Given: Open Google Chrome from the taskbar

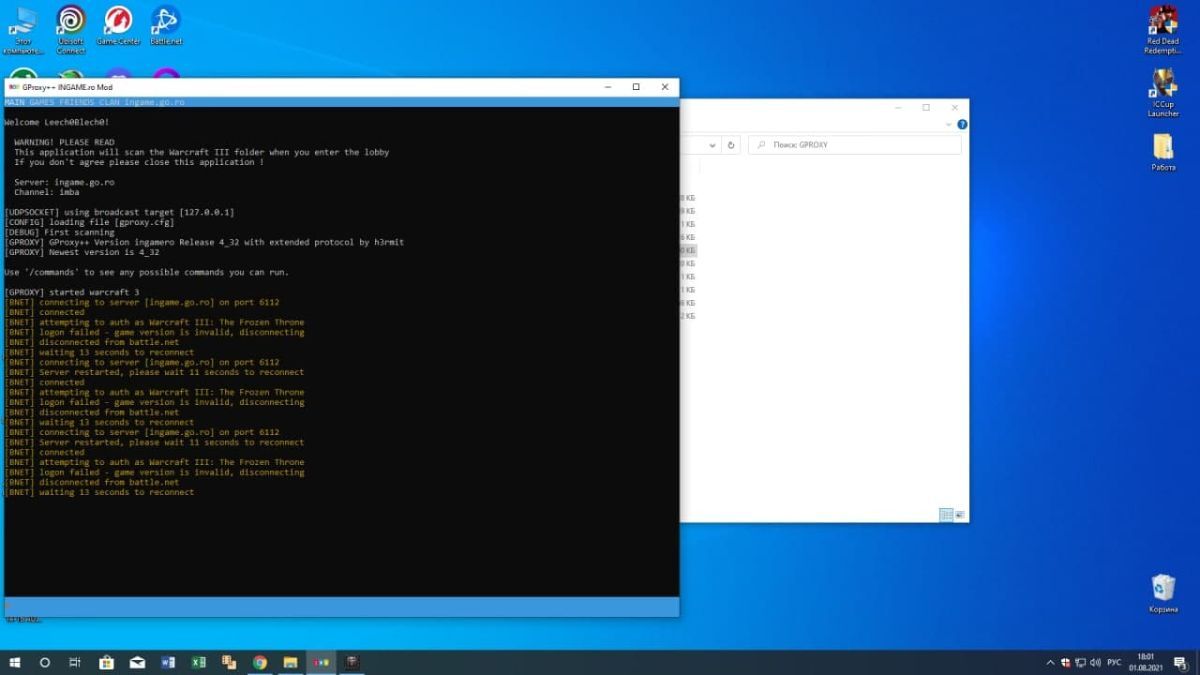Looking at the screenshot, I should (x=260, y=662).
